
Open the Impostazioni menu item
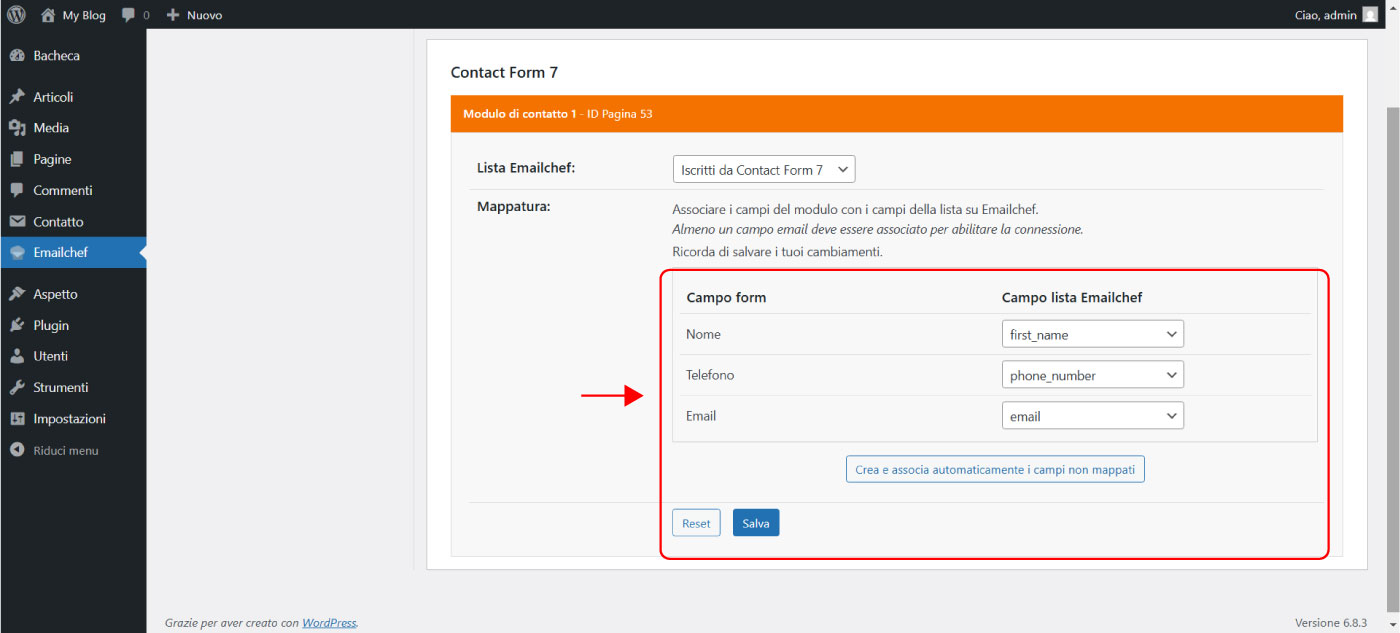click(69, 419)
